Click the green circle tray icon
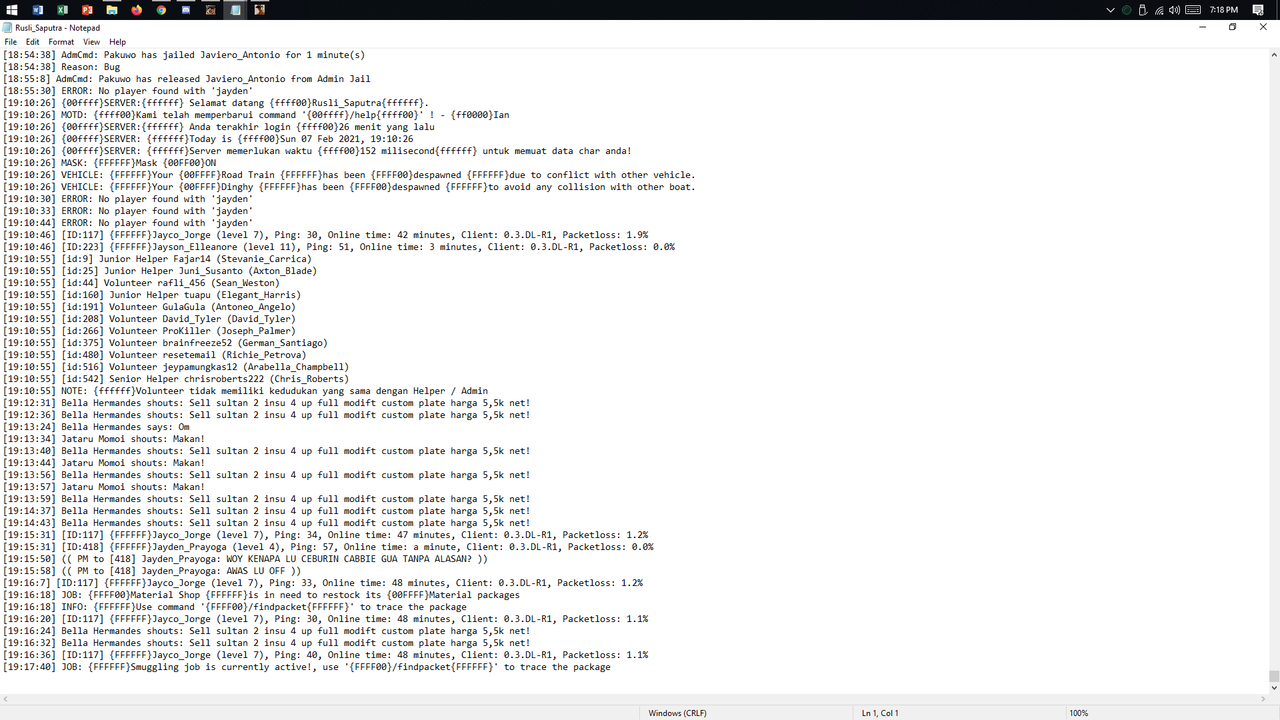 pos(1126,9)
